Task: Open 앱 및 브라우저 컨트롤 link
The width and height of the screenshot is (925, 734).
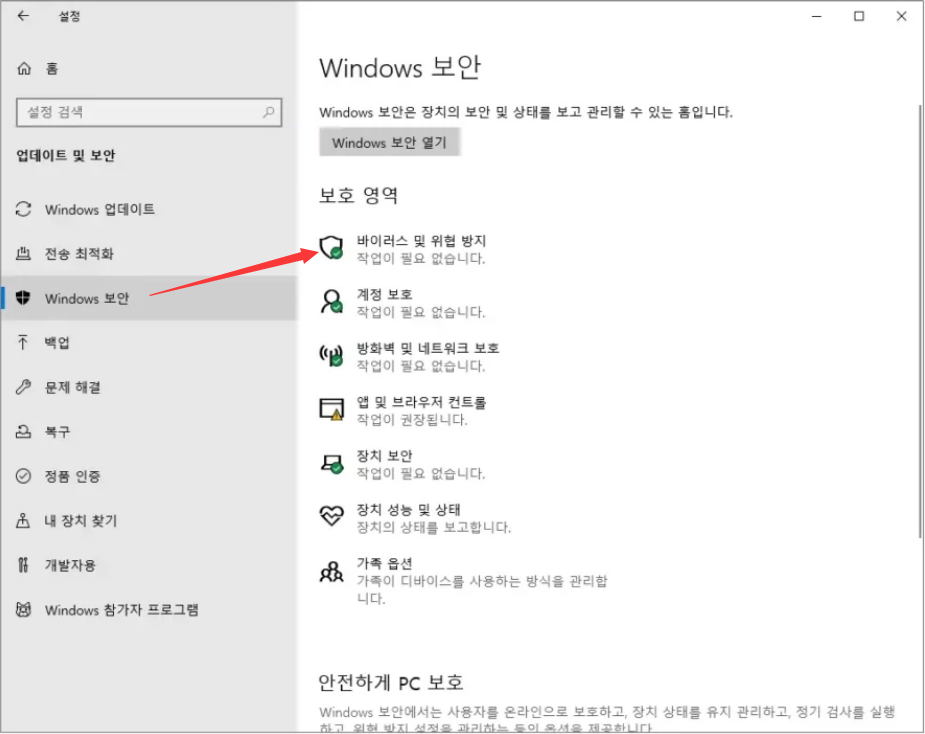Action: coord(421,402)
